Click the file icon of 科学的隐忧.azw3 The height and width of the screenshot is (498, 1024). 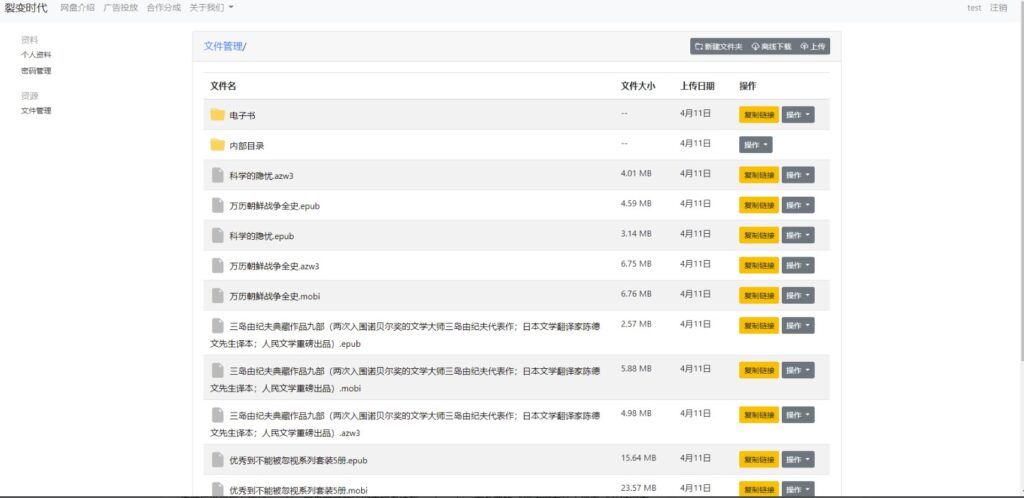tap(217, 175)
